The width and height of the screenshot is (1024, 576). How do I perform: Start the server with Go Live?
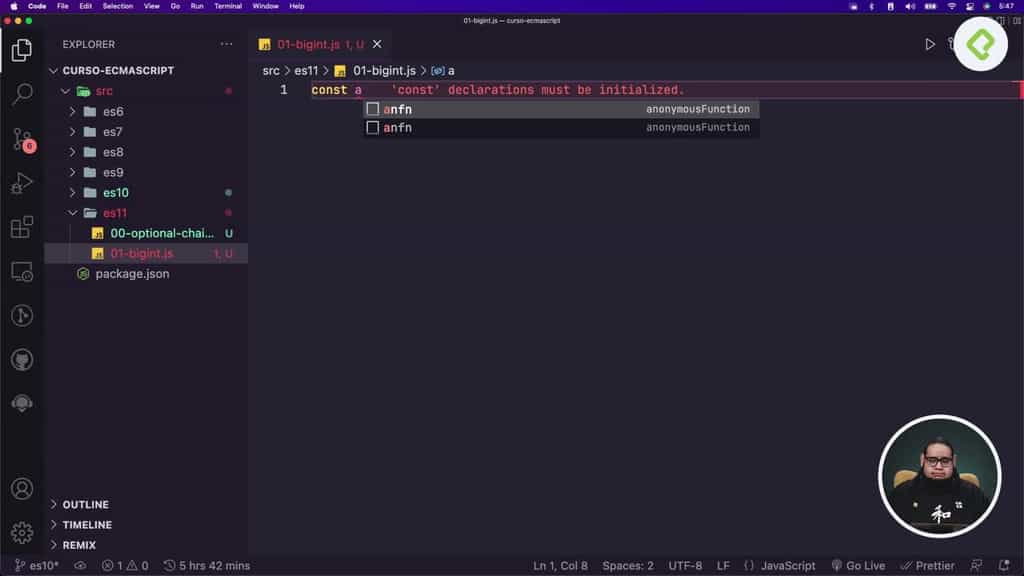[x=858, y=565]
